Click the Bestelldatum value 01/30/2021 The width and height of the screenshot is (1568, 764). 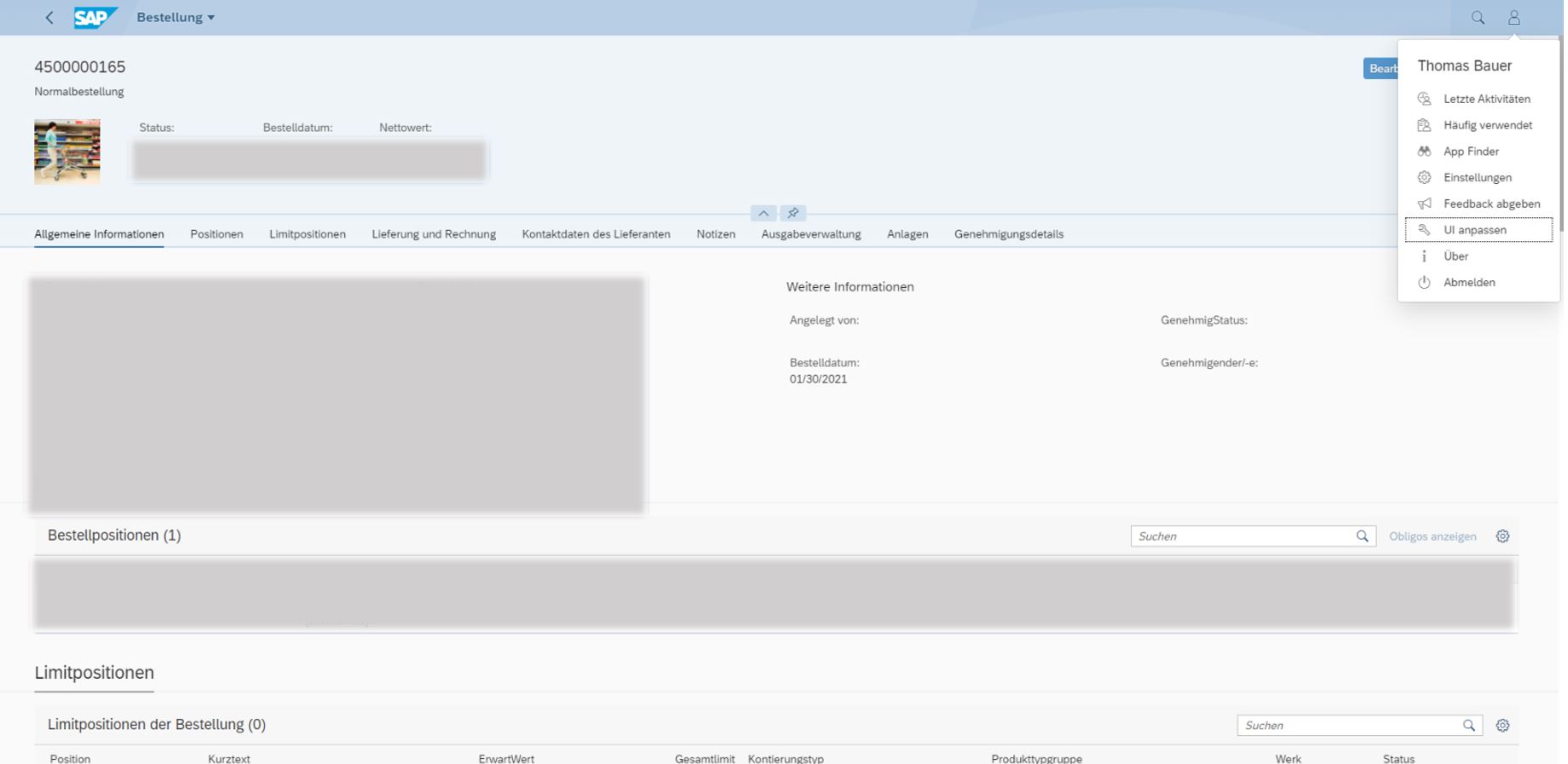(818, 379)
